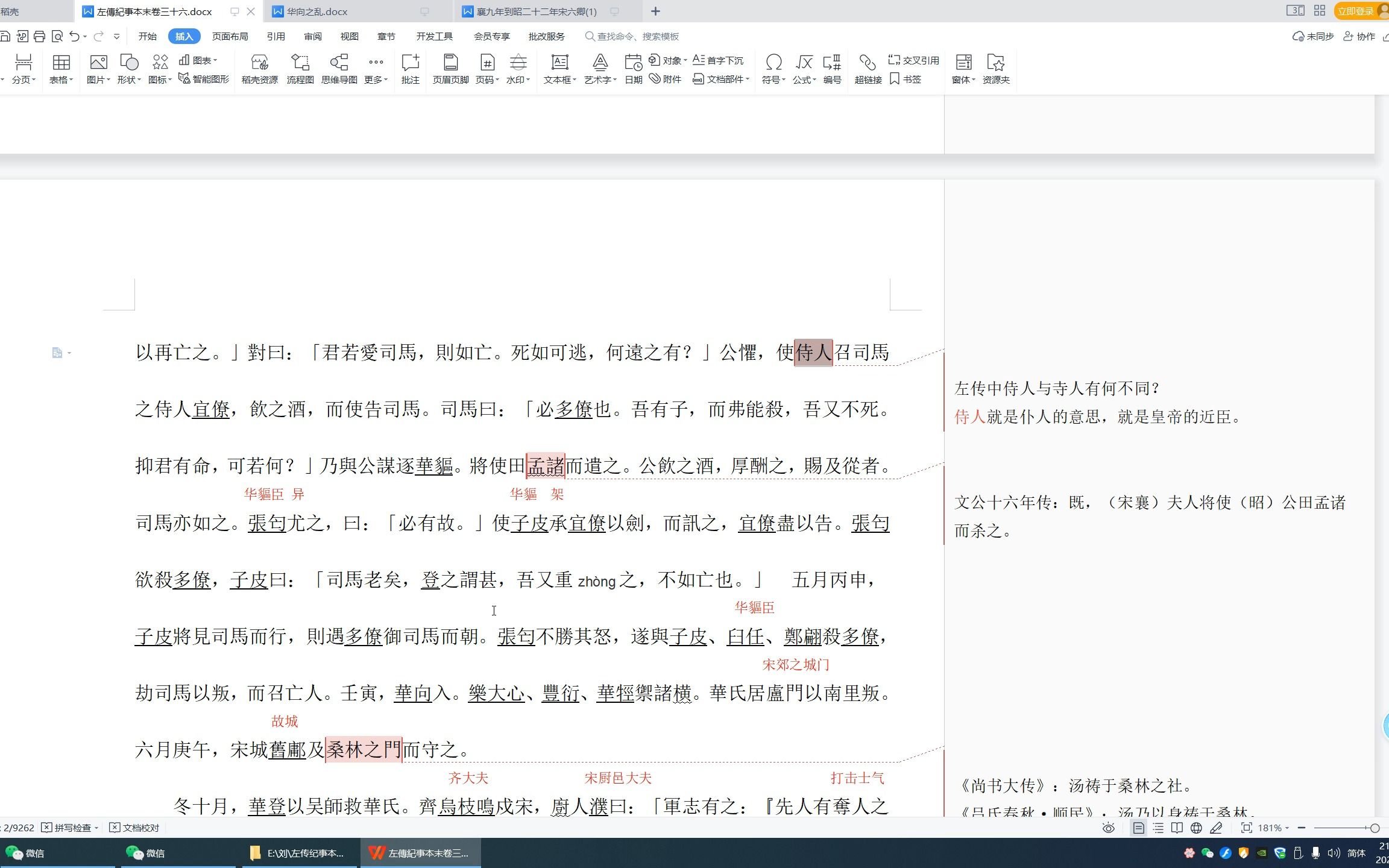The width and height of the screenshot is (1389, 868).
Task: Switch to 页面布局 ribbon tab
Action: [x=230, y=36]
